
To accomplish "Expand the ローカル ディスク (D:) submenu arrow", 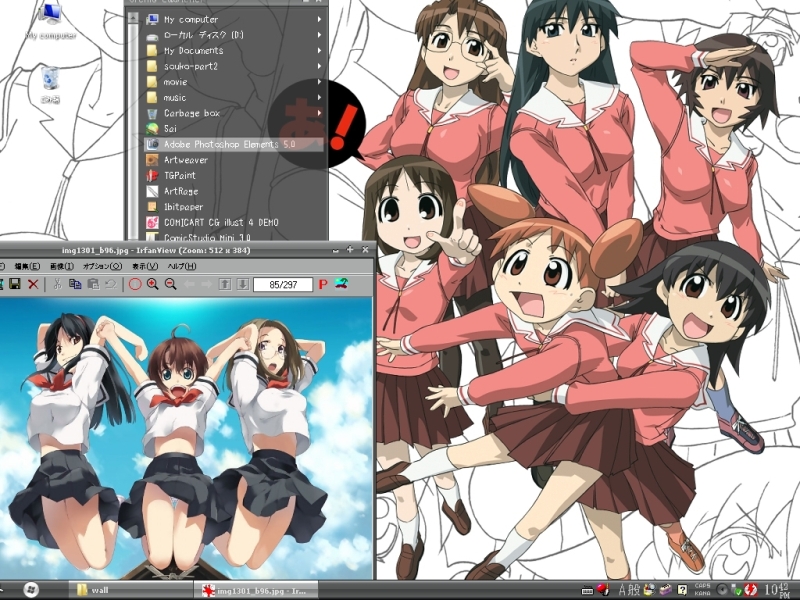I will (x=319, y=35).
